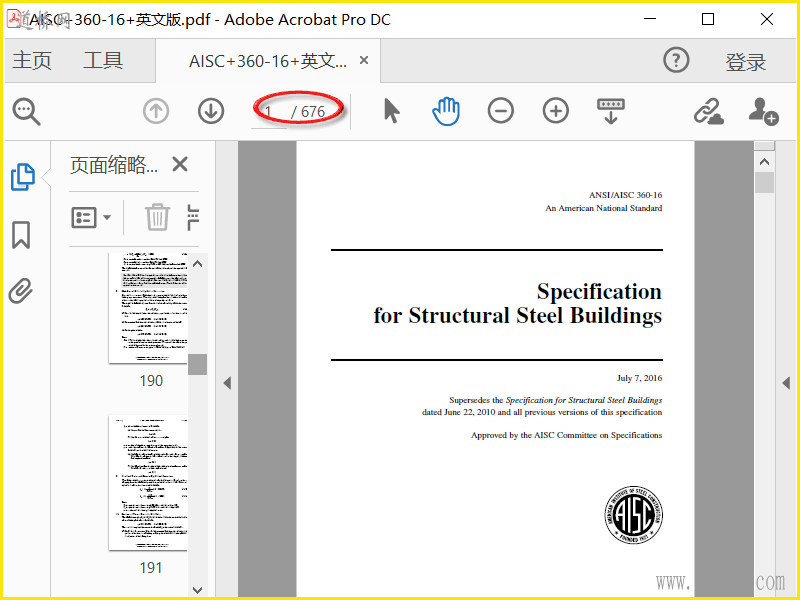The width and height of the screenshot is (800, 600).
Task: Zoom out with minus button
Action: click(x=501, y=111)
